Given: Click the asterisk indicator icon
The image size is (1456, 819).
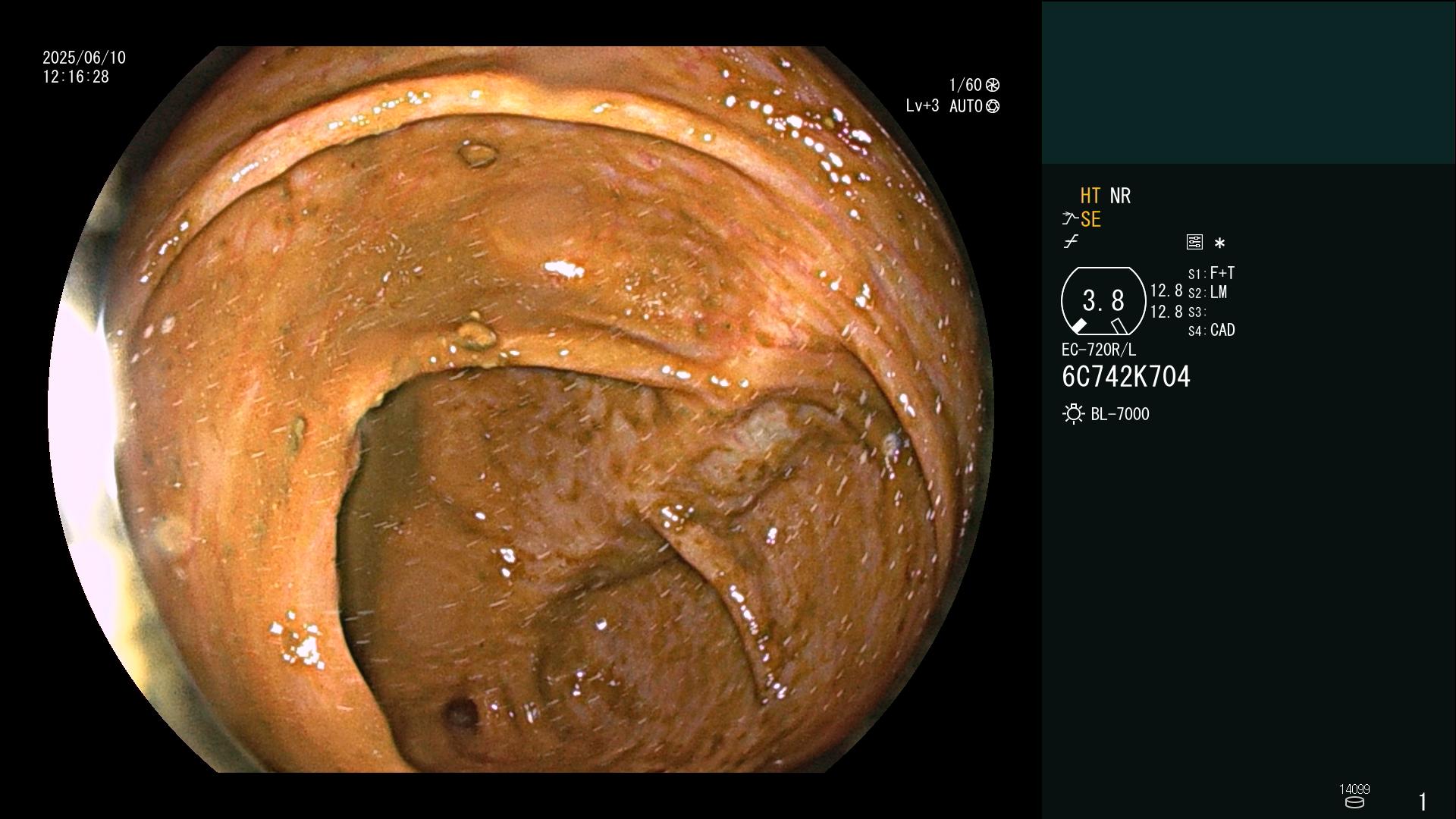Looking at the screenshot, I should 1219,243.
